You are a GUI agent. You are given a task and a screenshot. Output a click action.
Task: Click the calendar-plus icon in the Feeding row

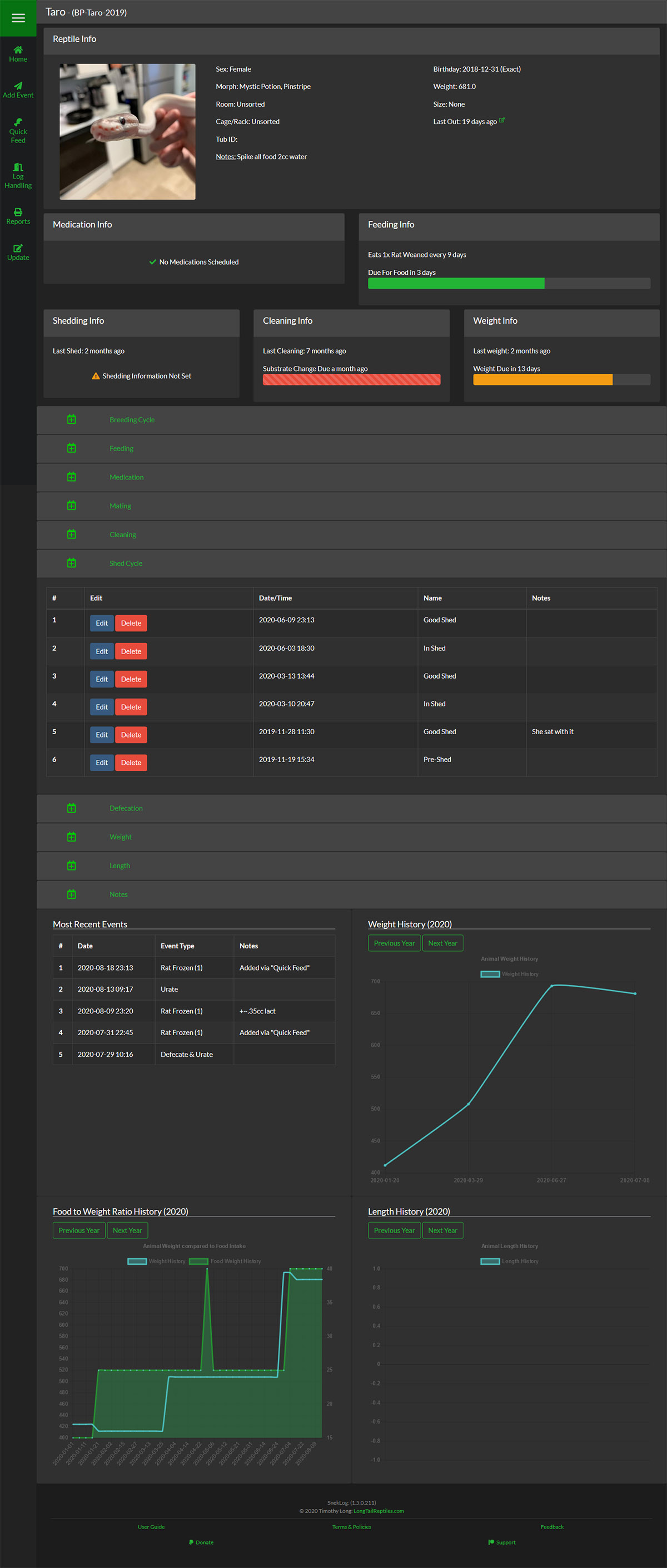(x=71, y=448)
